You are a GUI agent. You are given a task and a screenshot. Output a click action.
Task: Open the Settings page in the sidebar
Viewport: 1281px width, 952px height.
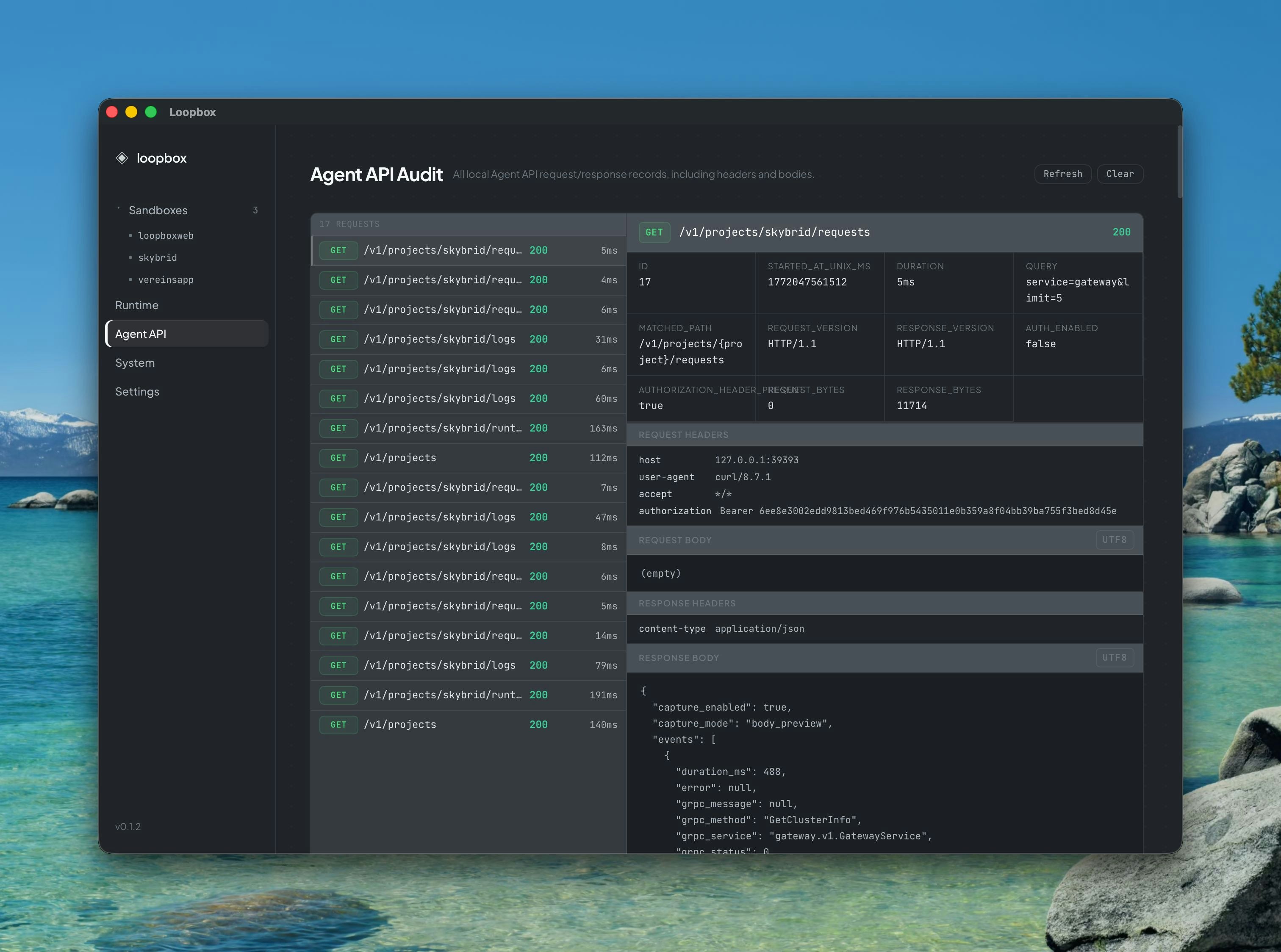137,391
